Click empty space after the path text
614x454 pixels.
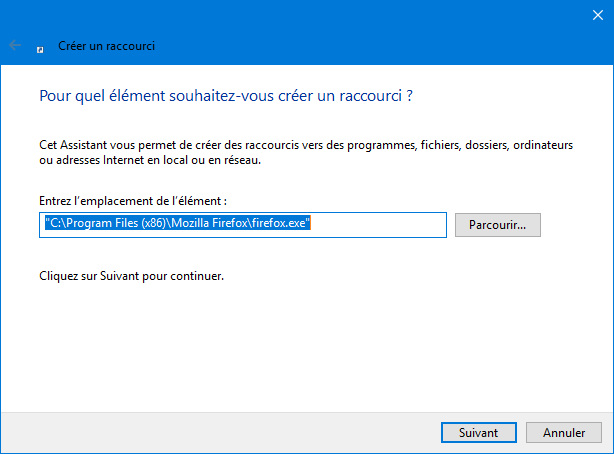(378, 225)
